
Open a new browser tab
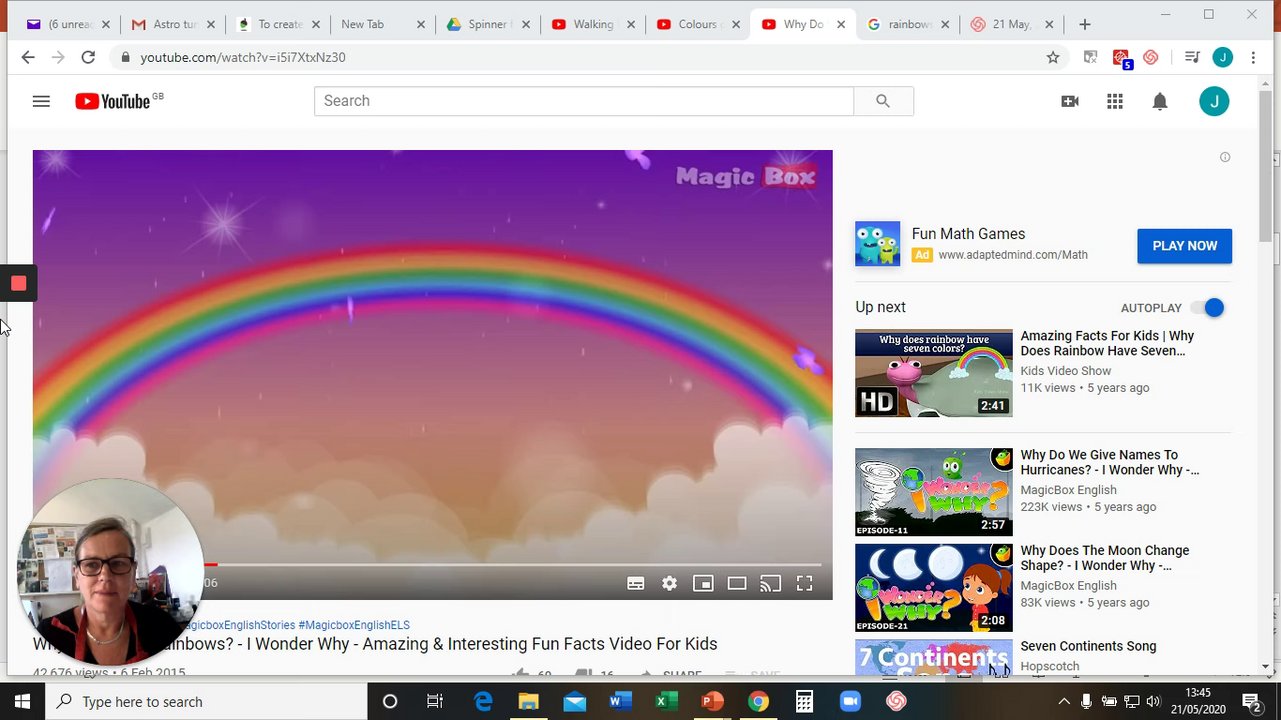(x=1085, y=24)
